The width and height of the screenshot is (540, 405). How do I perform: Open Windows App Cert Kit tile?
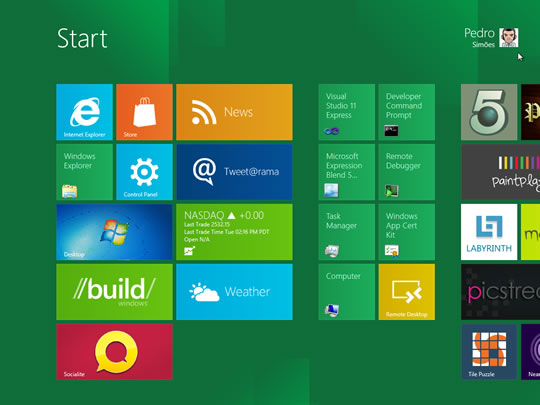pos(407,232)
